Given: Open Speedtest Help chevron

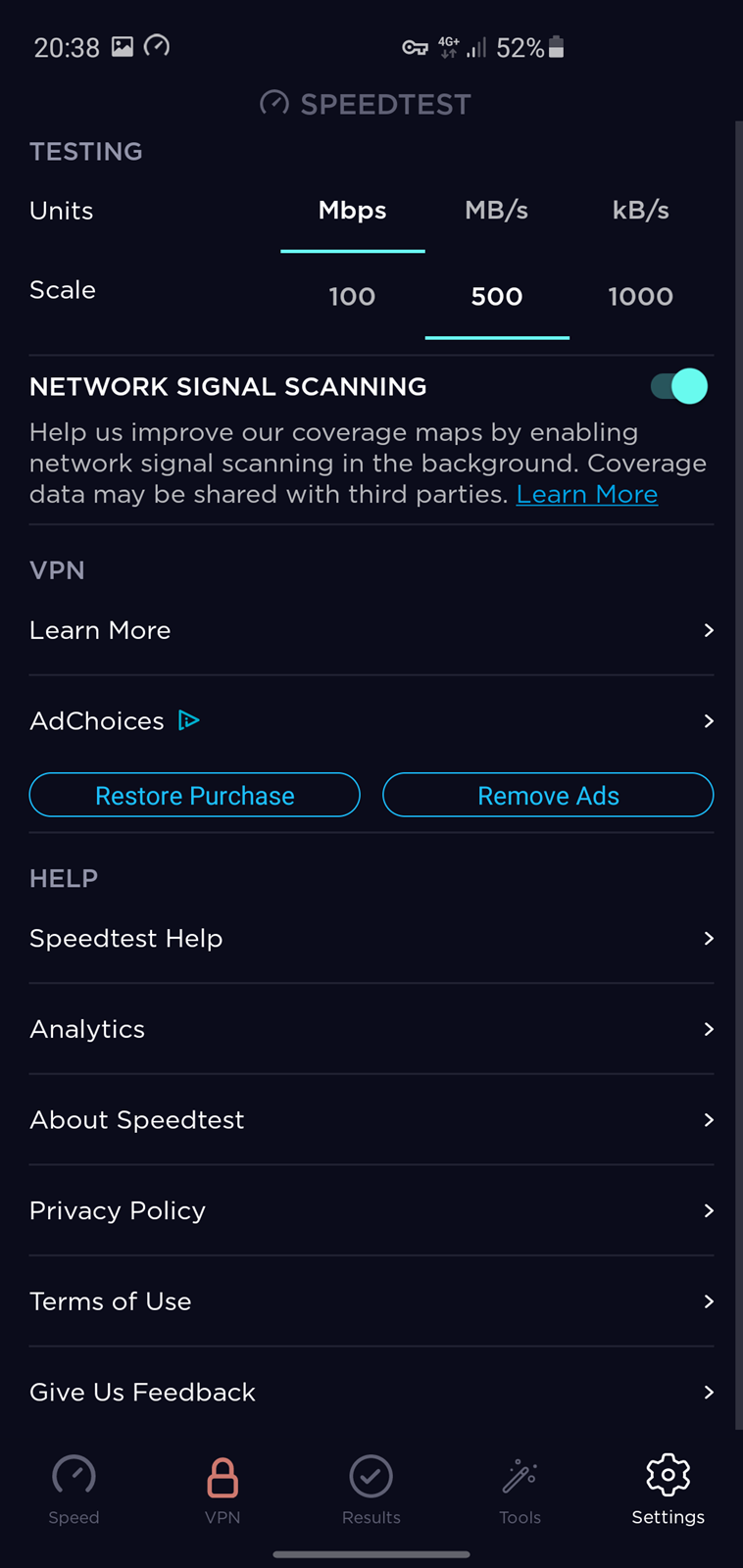Looking at the screenshot, I should point(709,939).
